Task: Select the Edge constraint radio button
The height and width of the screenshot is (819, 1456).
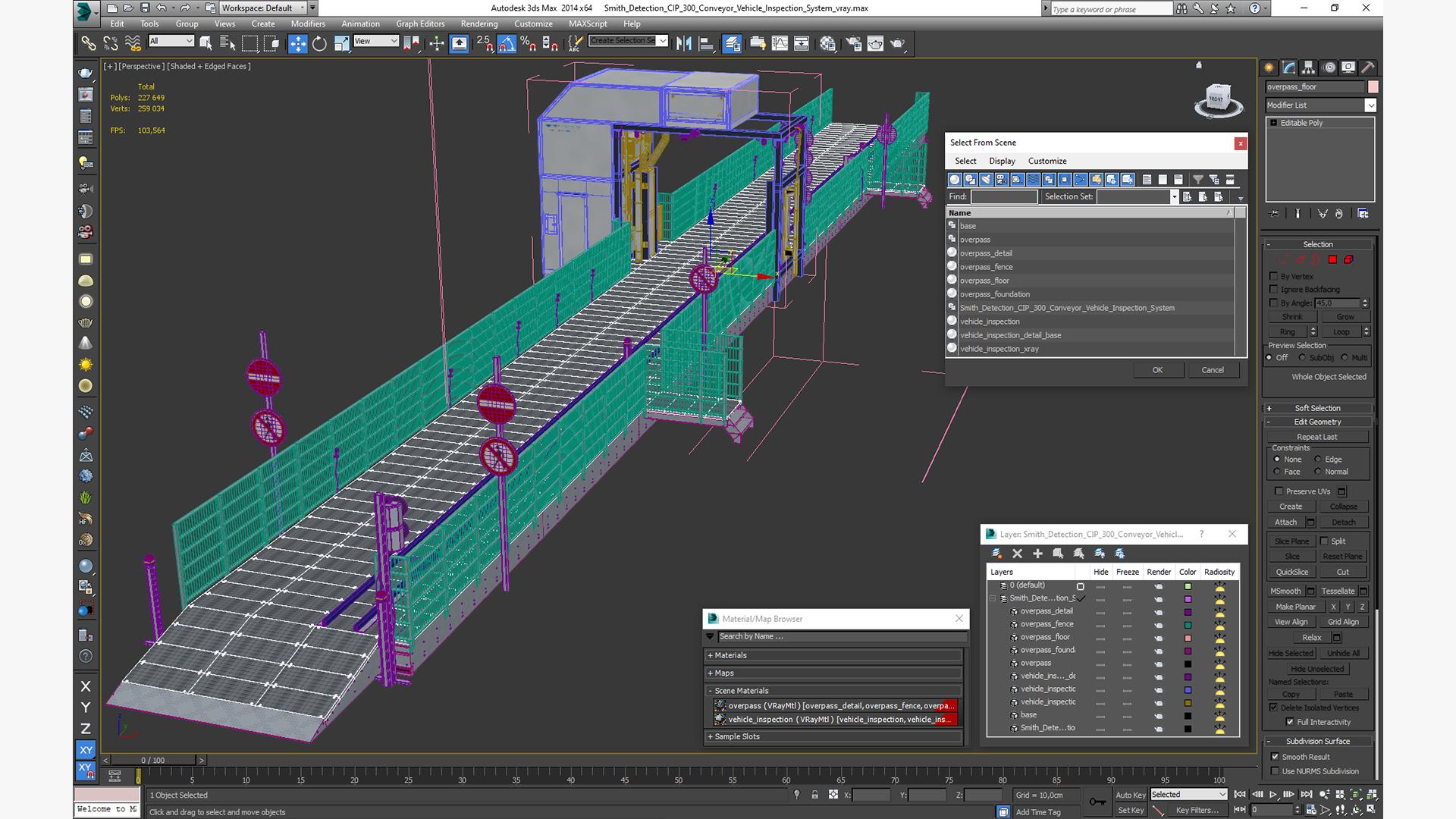Action: coord(1318,459)
